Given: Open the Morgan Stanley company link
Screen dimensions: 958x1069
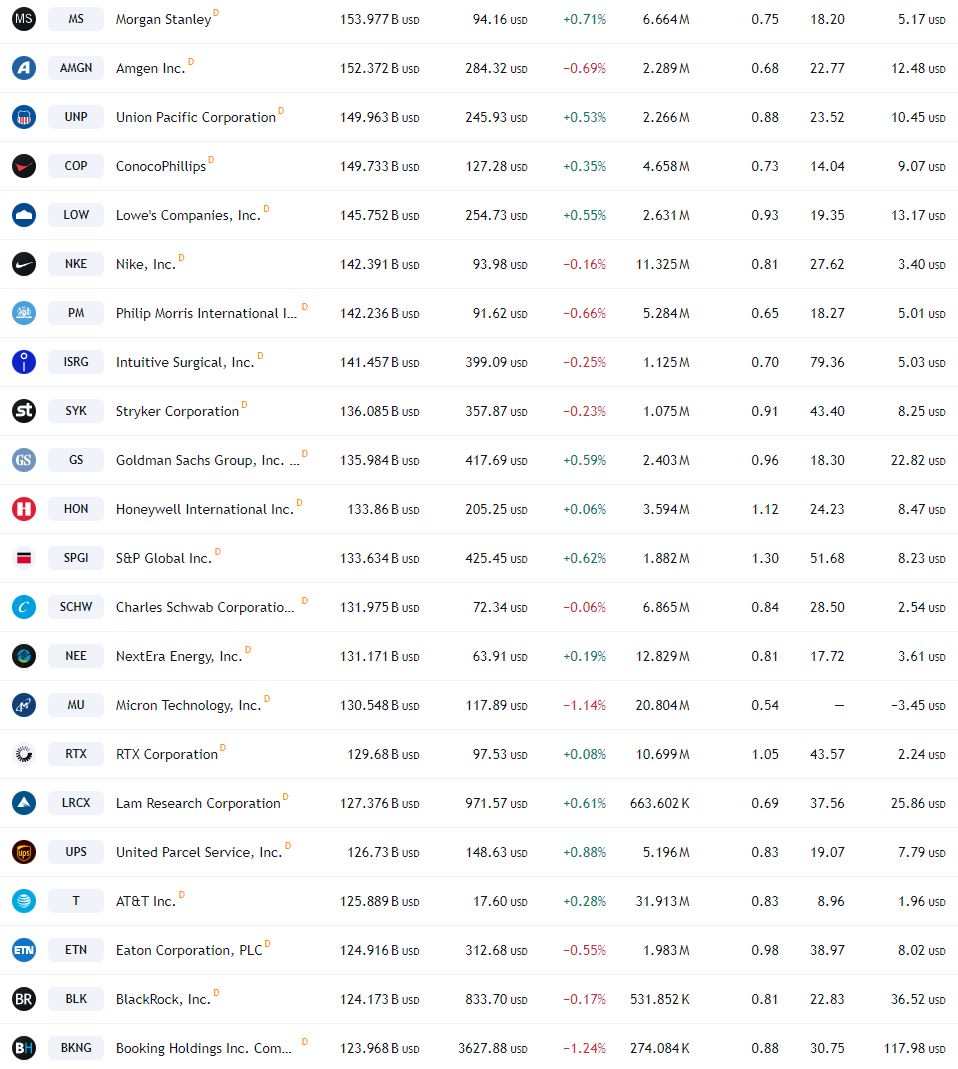Looking at the screenshot, I should [164, 20].
